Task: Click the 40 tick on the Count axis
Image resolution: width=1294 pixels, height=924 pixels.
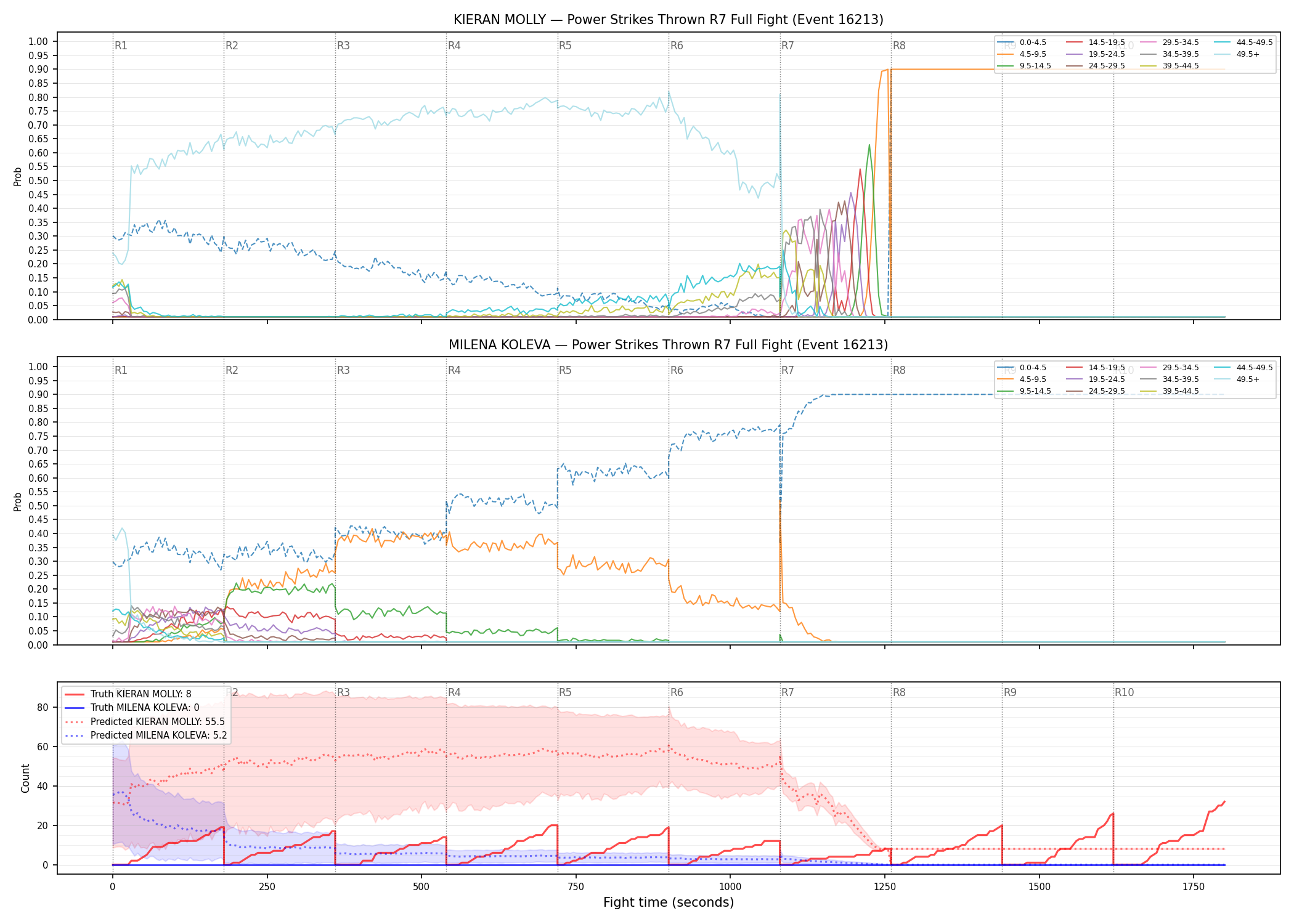Action: pyautogui.click(x=42, y=786)
